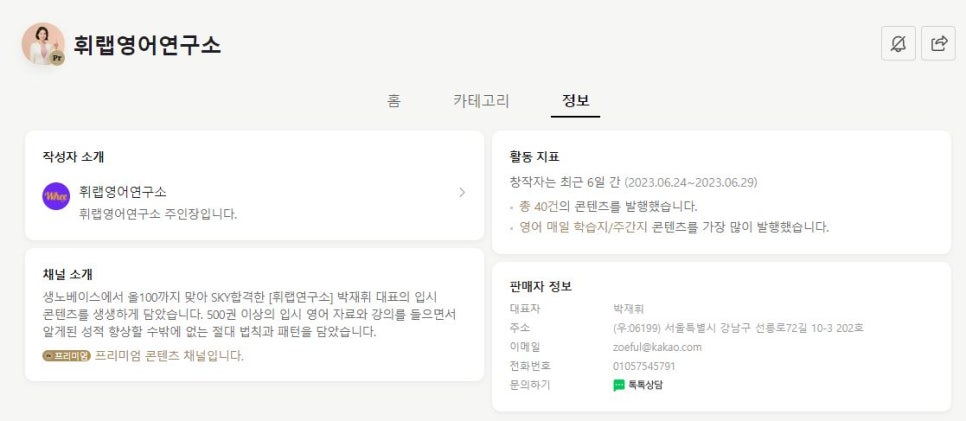Expand author profile with right chevron
The width and height of the screenshot is (966, 421).
tap(461, 192)
